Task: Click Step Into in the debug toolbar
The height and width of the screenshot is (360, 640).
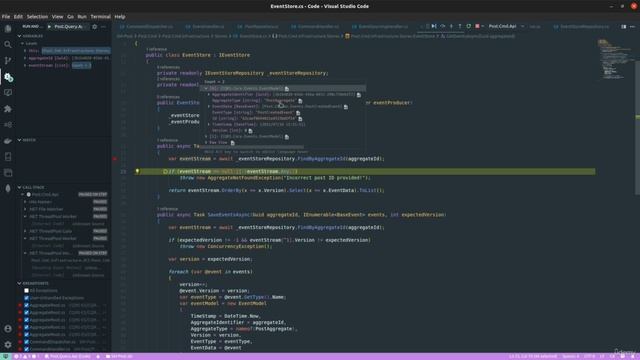Action: tap(451, 26)
